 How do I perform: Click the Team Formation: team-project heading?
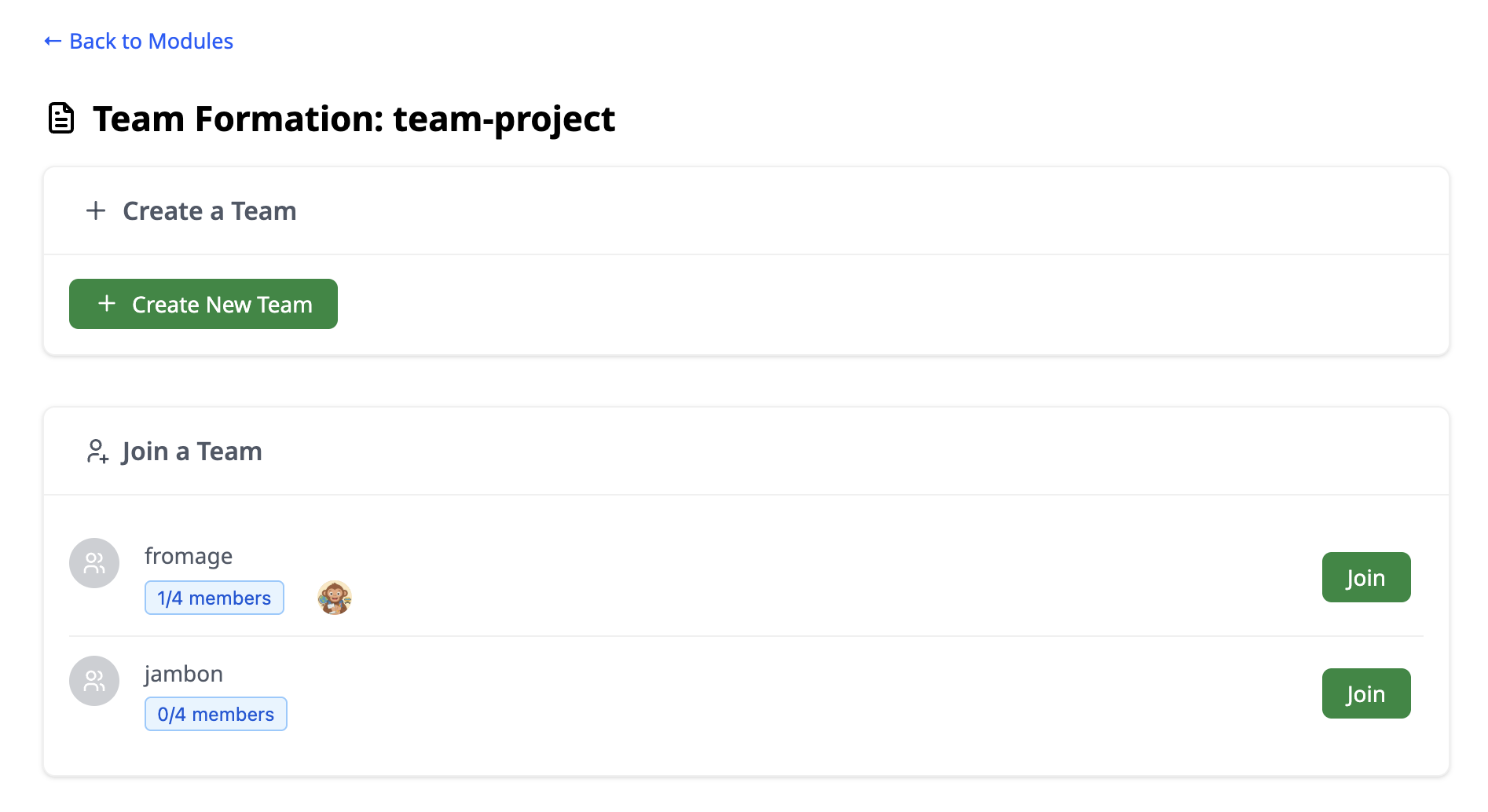click(354, 119)
